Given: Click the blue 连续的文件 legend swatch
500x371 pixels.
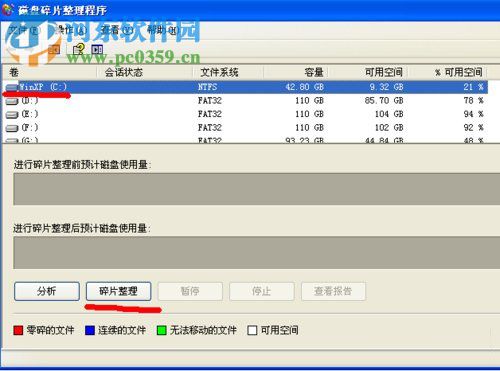Looking at the screenshot, I should click(x=90, y=330).
